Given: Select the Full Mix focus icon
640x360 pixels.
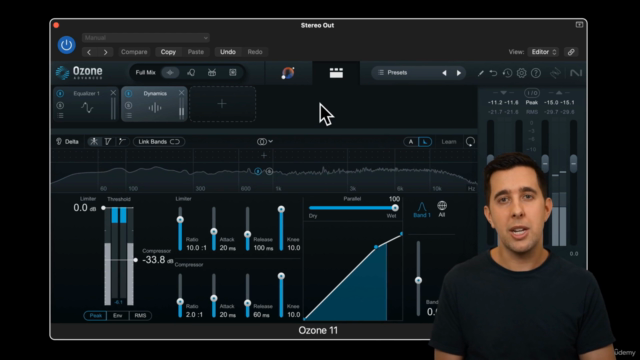Looking at the screenshot, I should pyautogui.click(x=170, y=73).
